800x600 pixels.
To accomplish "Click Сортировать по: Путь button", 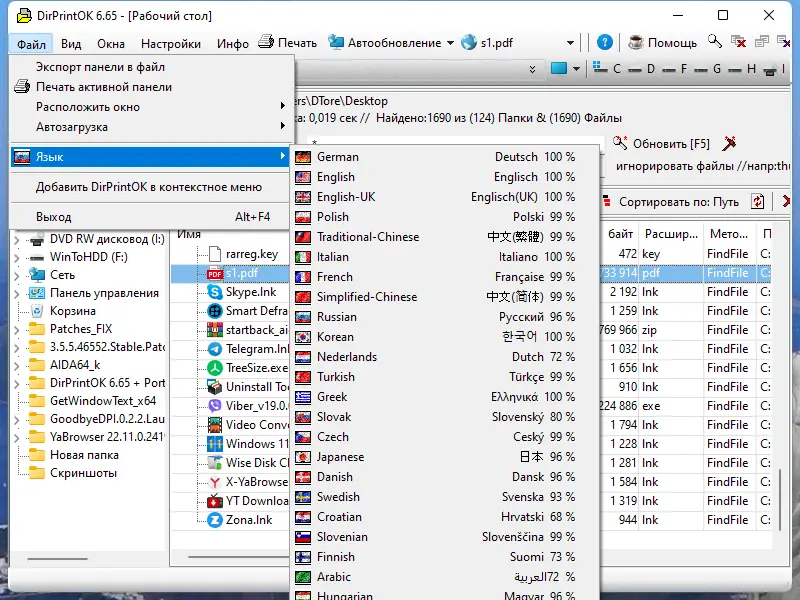I will (671, 202).
